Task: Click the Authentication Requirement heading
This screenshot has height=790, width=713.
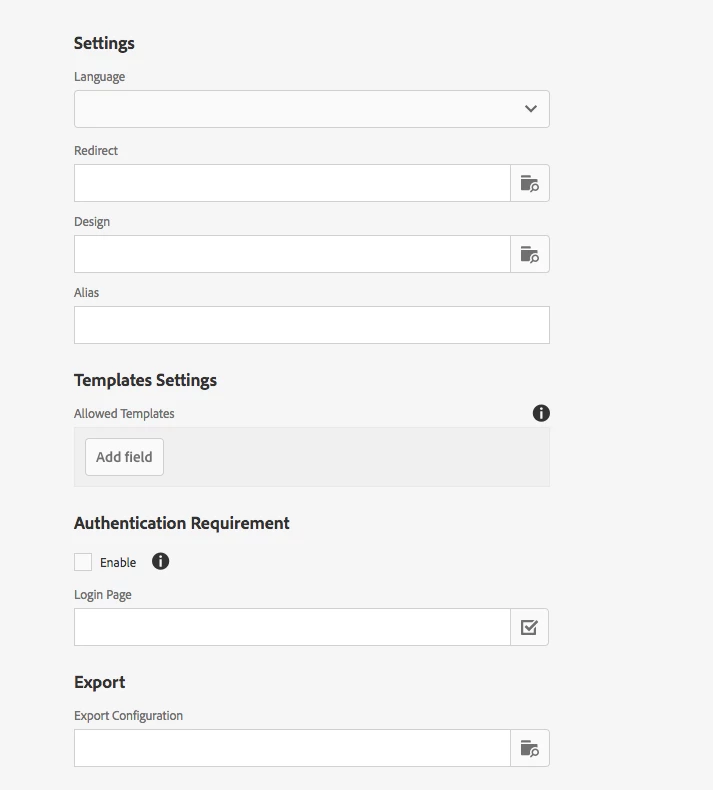Action: (x=181, y=523)
